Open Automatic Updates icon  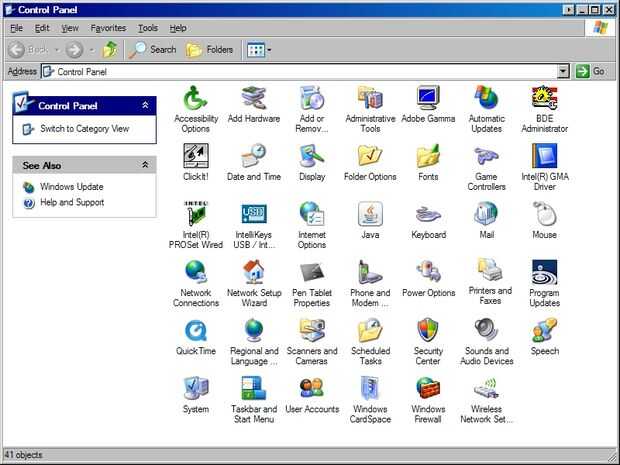(486, 98)
